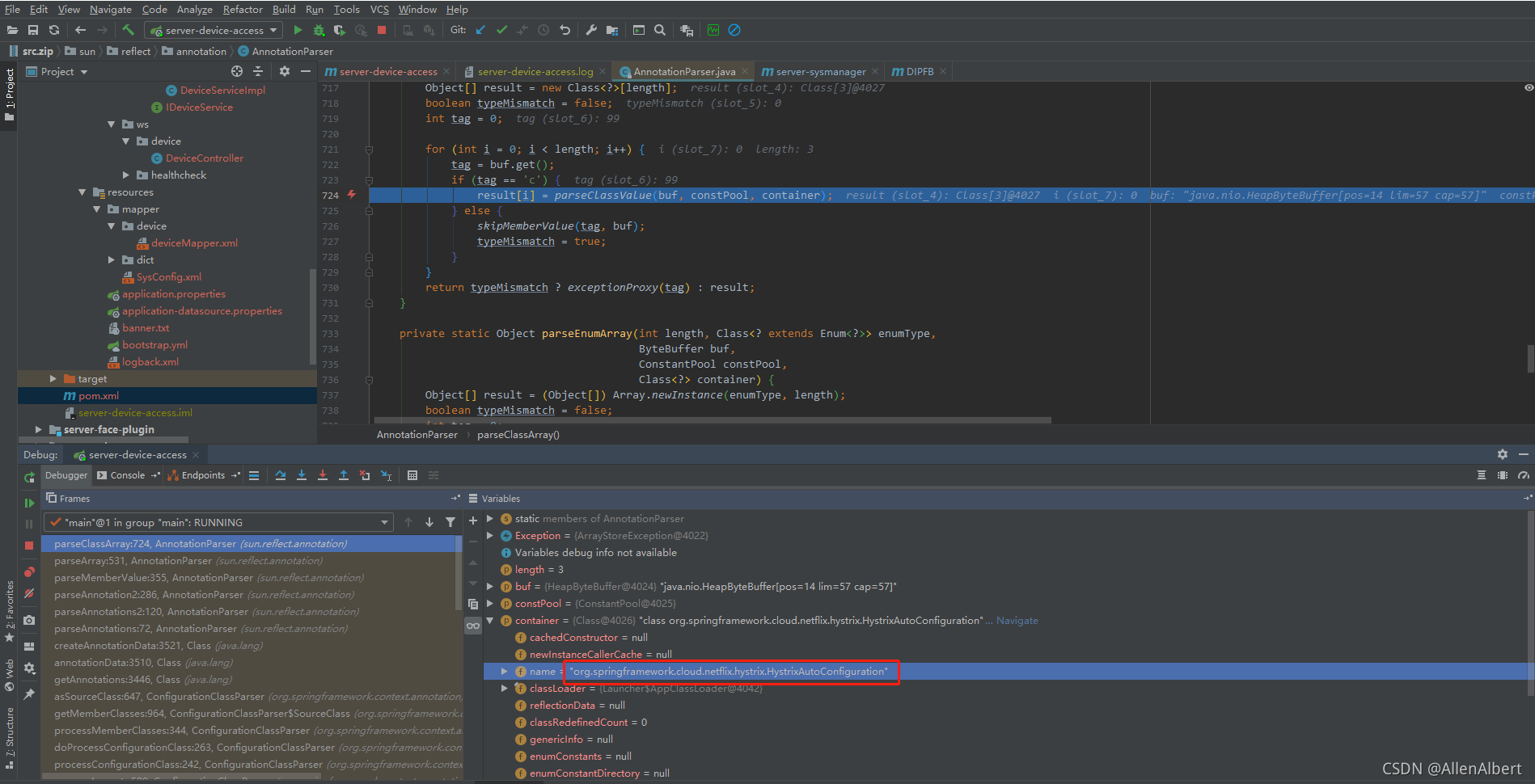Open the VCS menu
Screen dimensions: 1535x784
point(379,9)
